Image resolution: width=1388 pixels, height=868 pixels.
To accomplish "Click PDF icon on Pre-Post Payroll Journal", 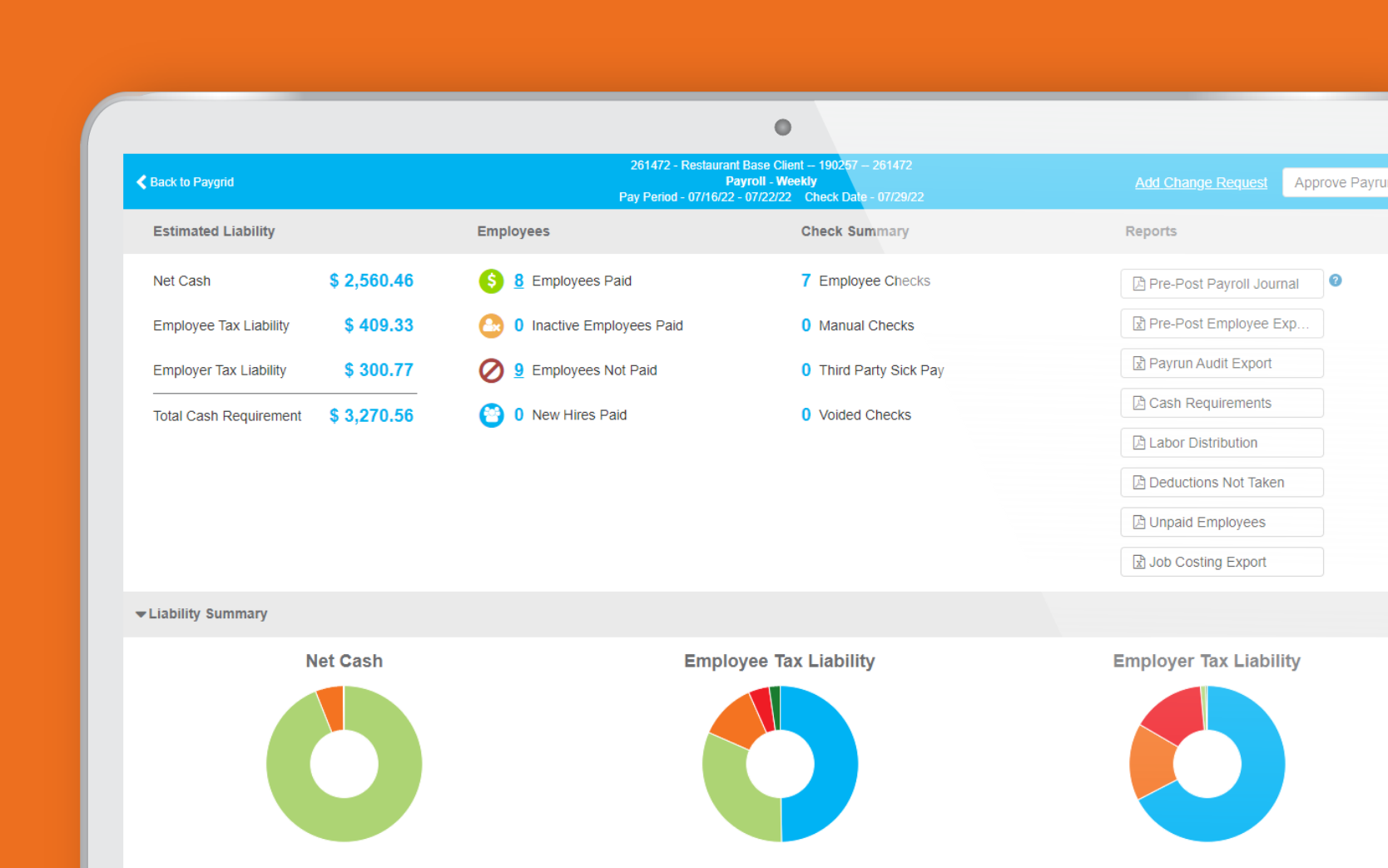I will (1138, 284).
